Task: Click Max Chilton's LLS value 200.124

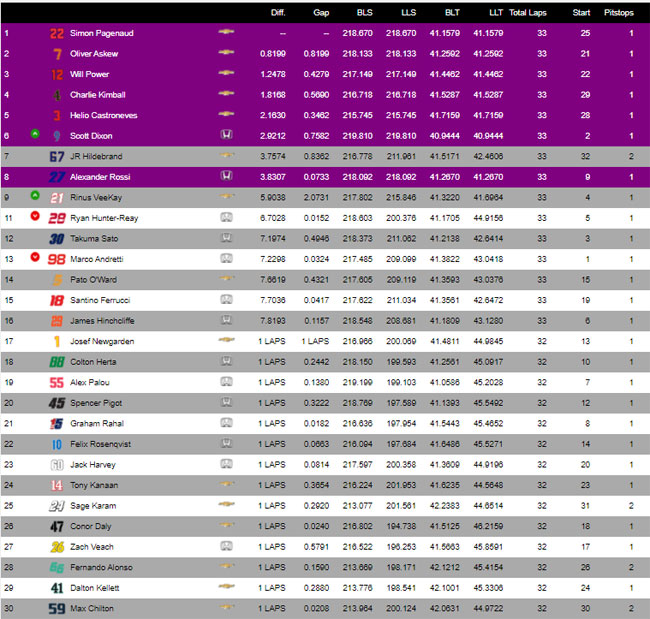Action: point(401,609)
